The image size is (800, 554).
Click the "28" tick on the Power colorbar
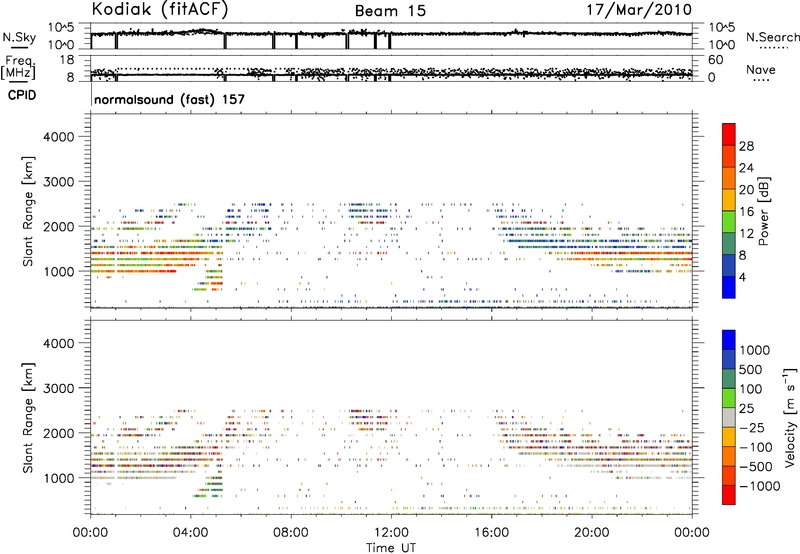(x=746, y=146)
